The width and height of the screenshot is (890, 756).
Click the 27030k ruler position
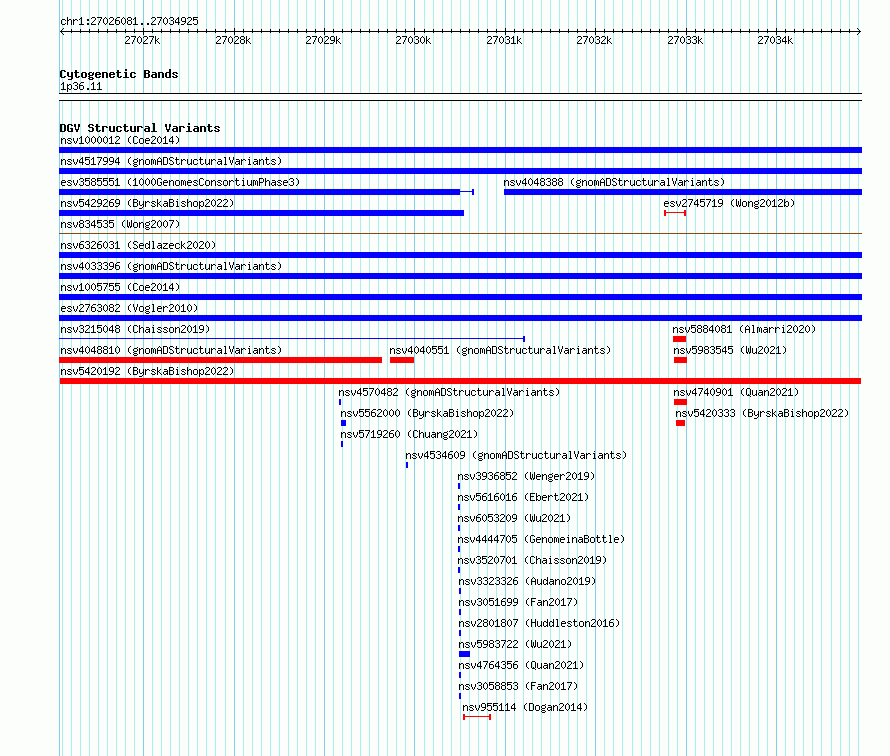(413, 40)
